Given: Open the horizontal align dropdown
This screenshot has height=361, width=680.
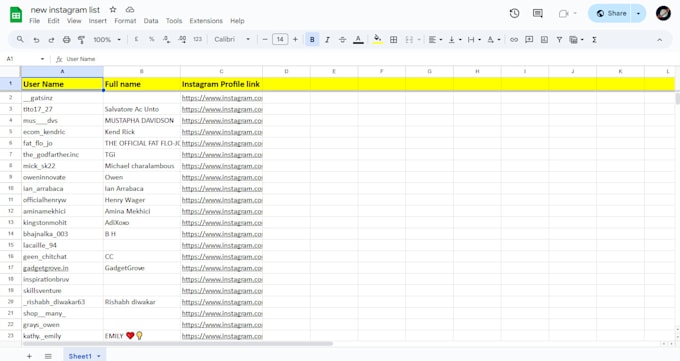Looking at the screenshot, I should tap(435, 39).
